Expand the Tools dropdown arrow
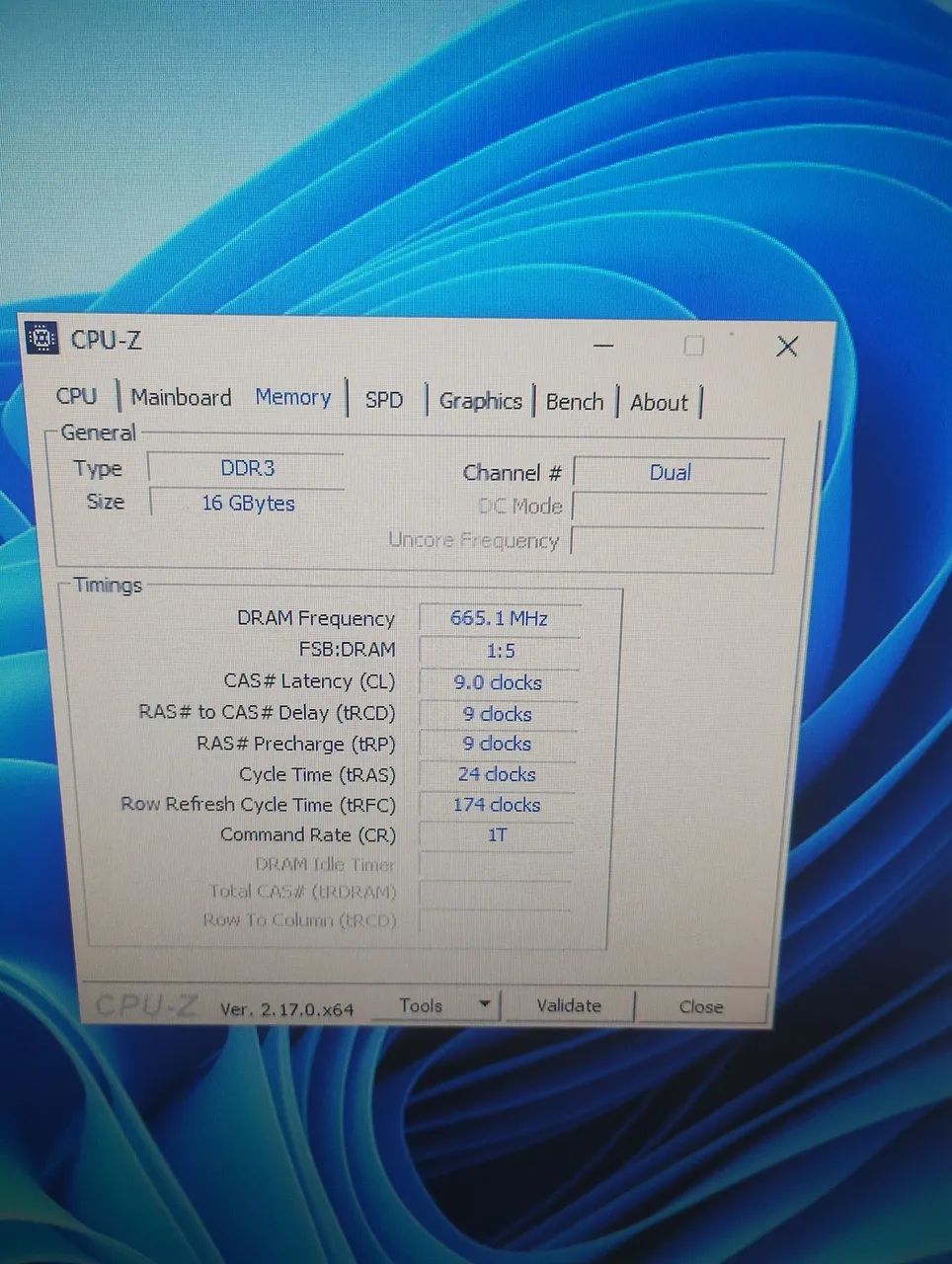This screenshot has height=1264, width=952. point(485,1005)
